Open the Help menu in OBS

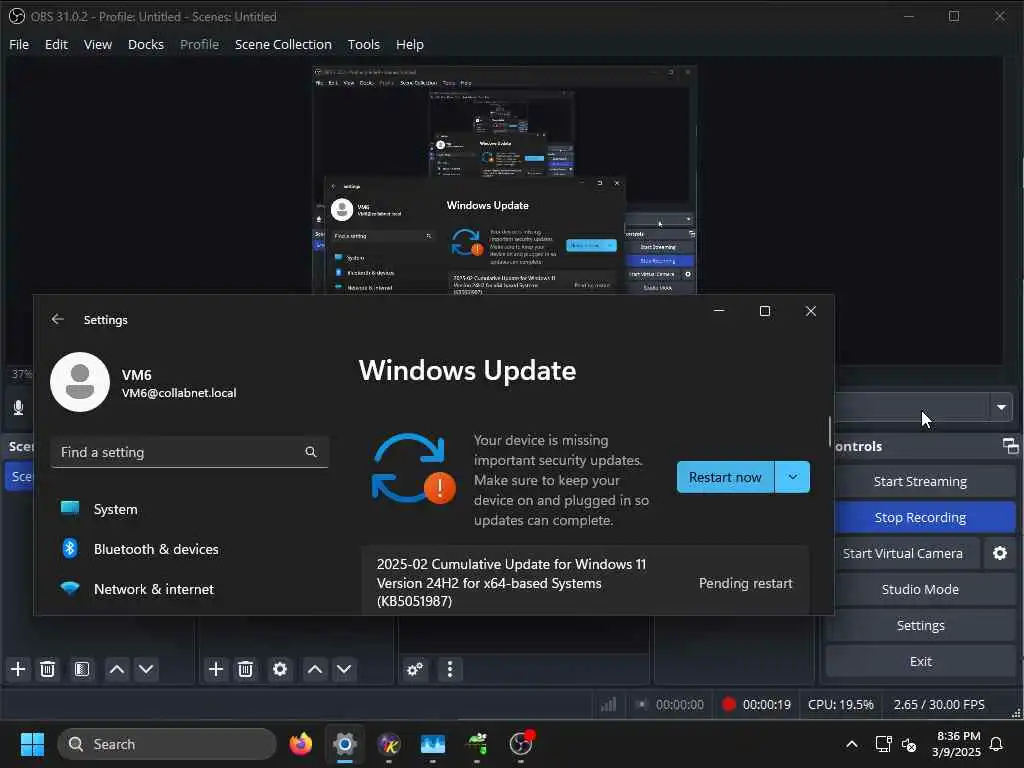[409, 44]
